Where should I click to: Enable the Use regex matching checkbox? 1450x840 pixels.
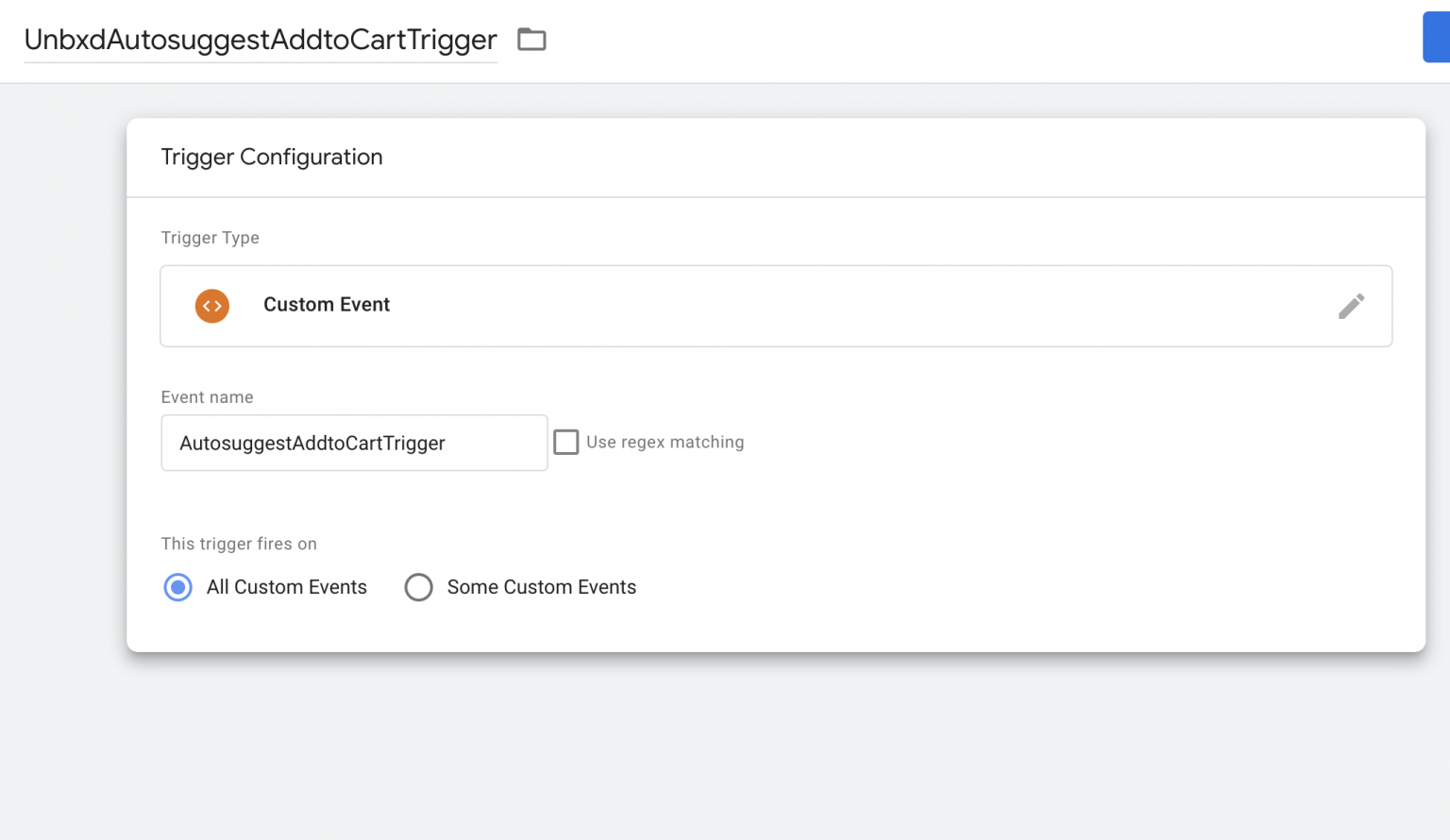[565, 442]
